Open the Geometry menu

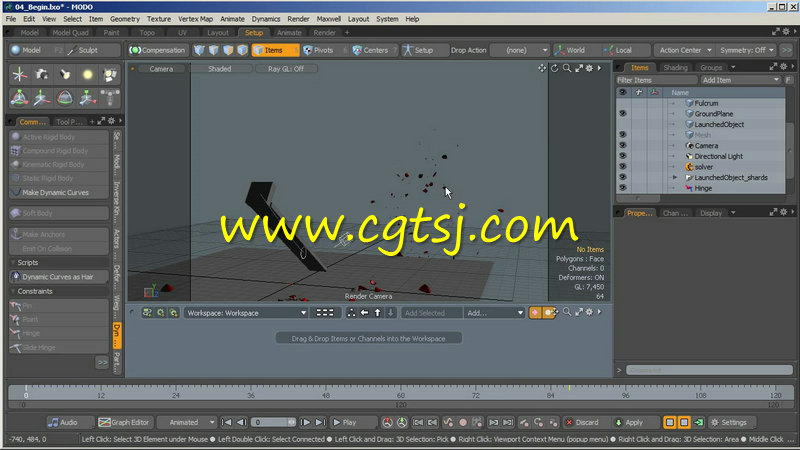click(x=124, y=19)
